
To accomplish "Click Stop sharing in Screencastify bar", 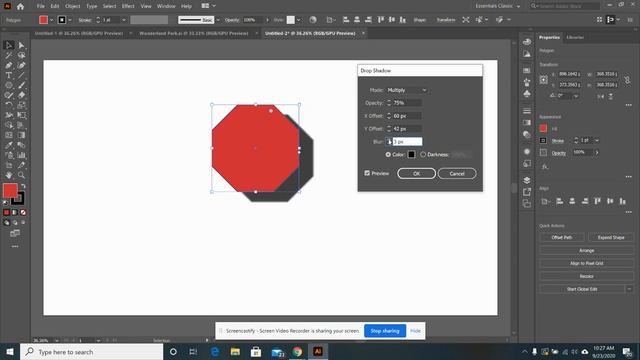I will coord(385,331).
